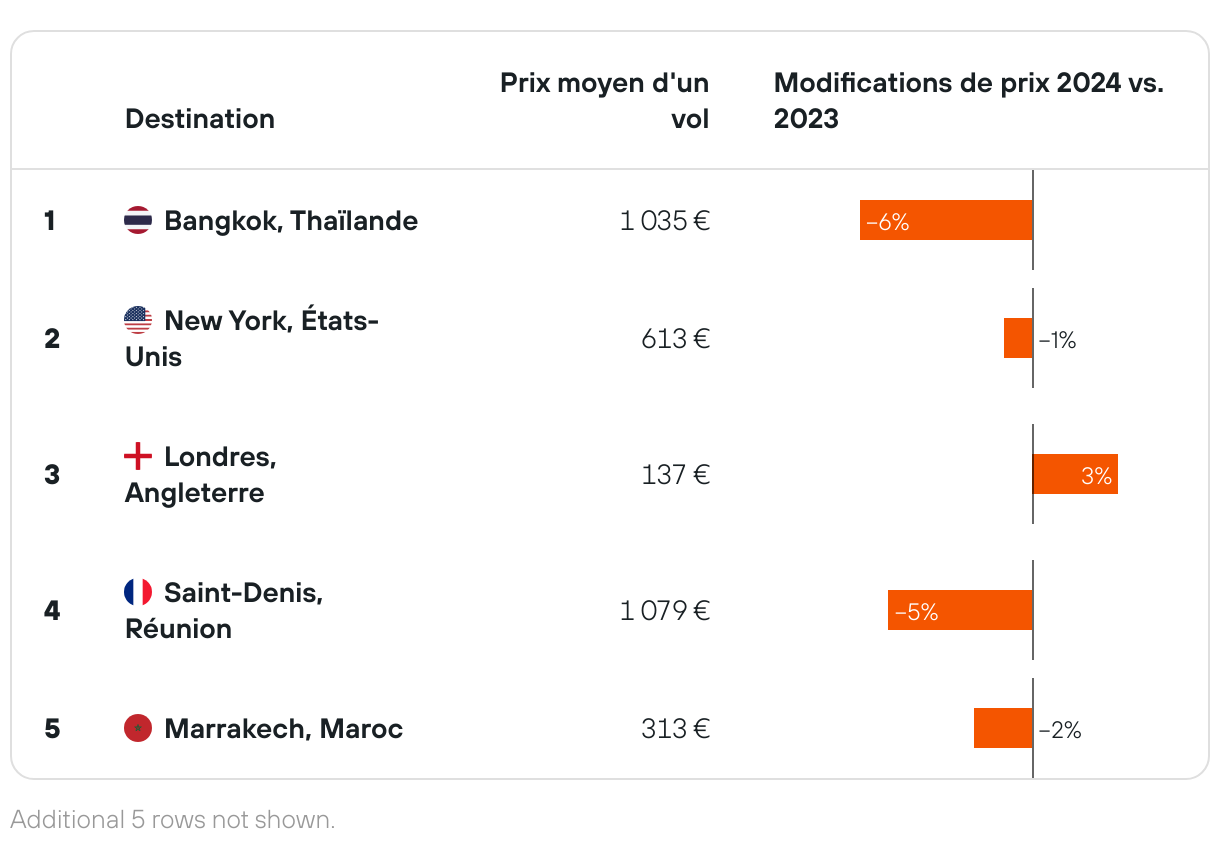Click the −1% bar for New York
Viewport: 1220px width, 846px height.
pyautogui.click(x=1018, y=338)
